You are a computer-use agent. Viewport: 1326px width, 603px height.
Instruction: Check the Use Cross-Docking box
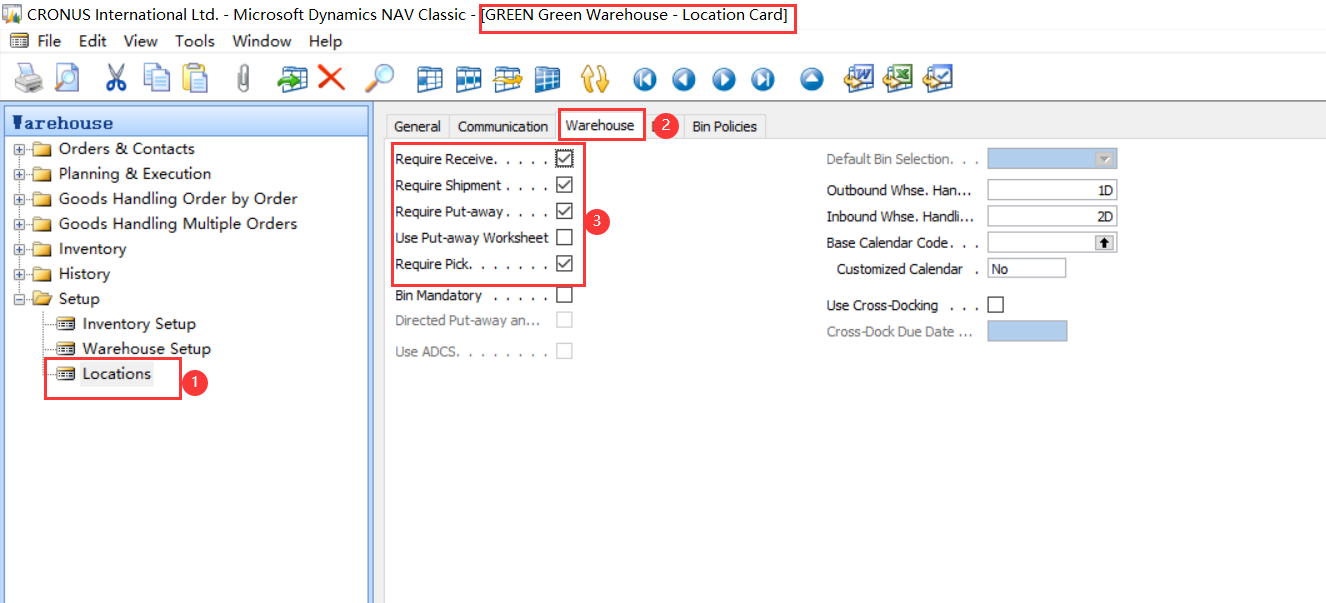[x=995, y=305]
